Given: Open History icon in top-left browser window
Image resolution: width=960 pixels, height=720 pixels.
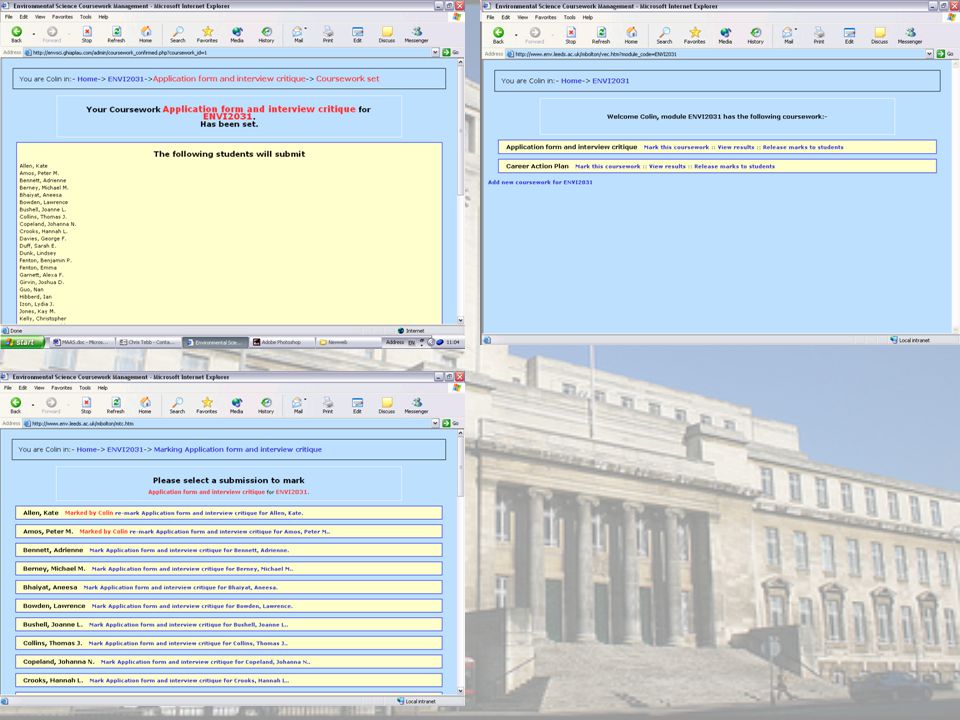Looking at the screenshot, I should point(266,34).
